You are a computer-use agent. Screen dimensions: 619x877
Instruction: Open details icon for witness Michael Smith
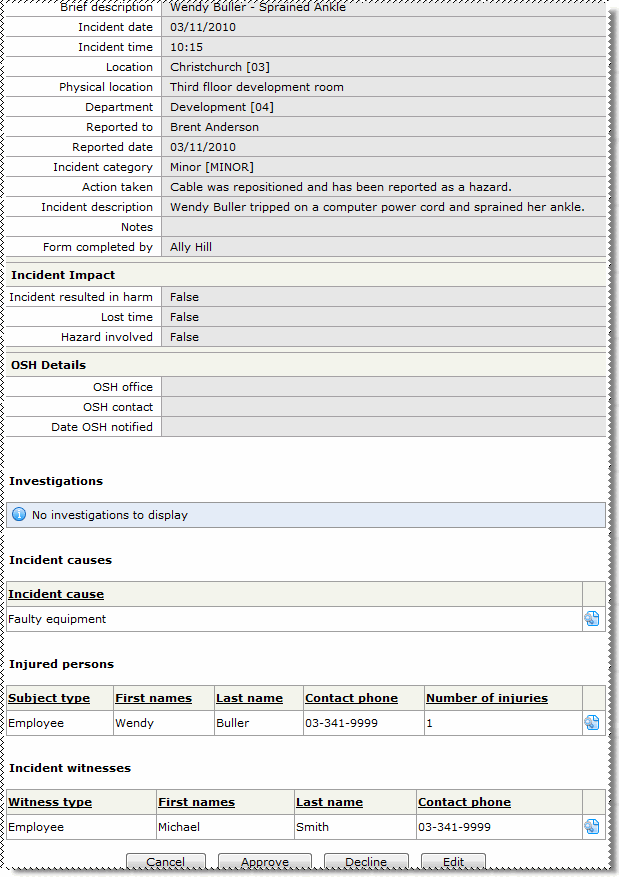coord(591,827)
